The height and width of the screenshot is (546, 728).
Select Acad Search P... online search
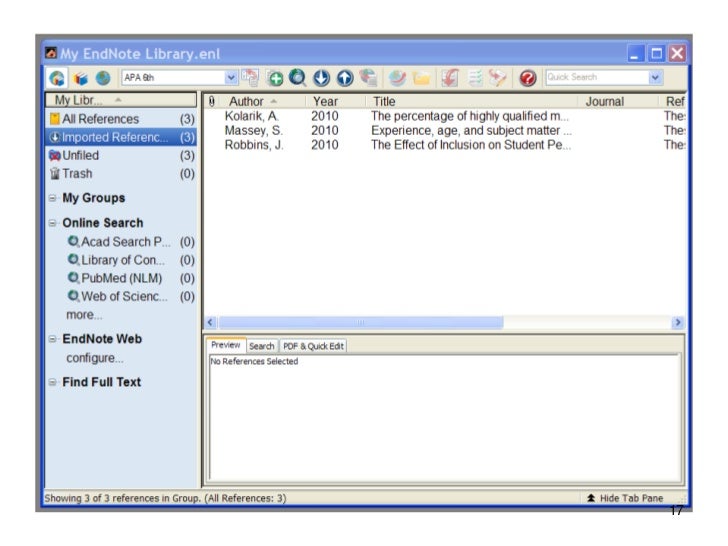click(131, 242)
